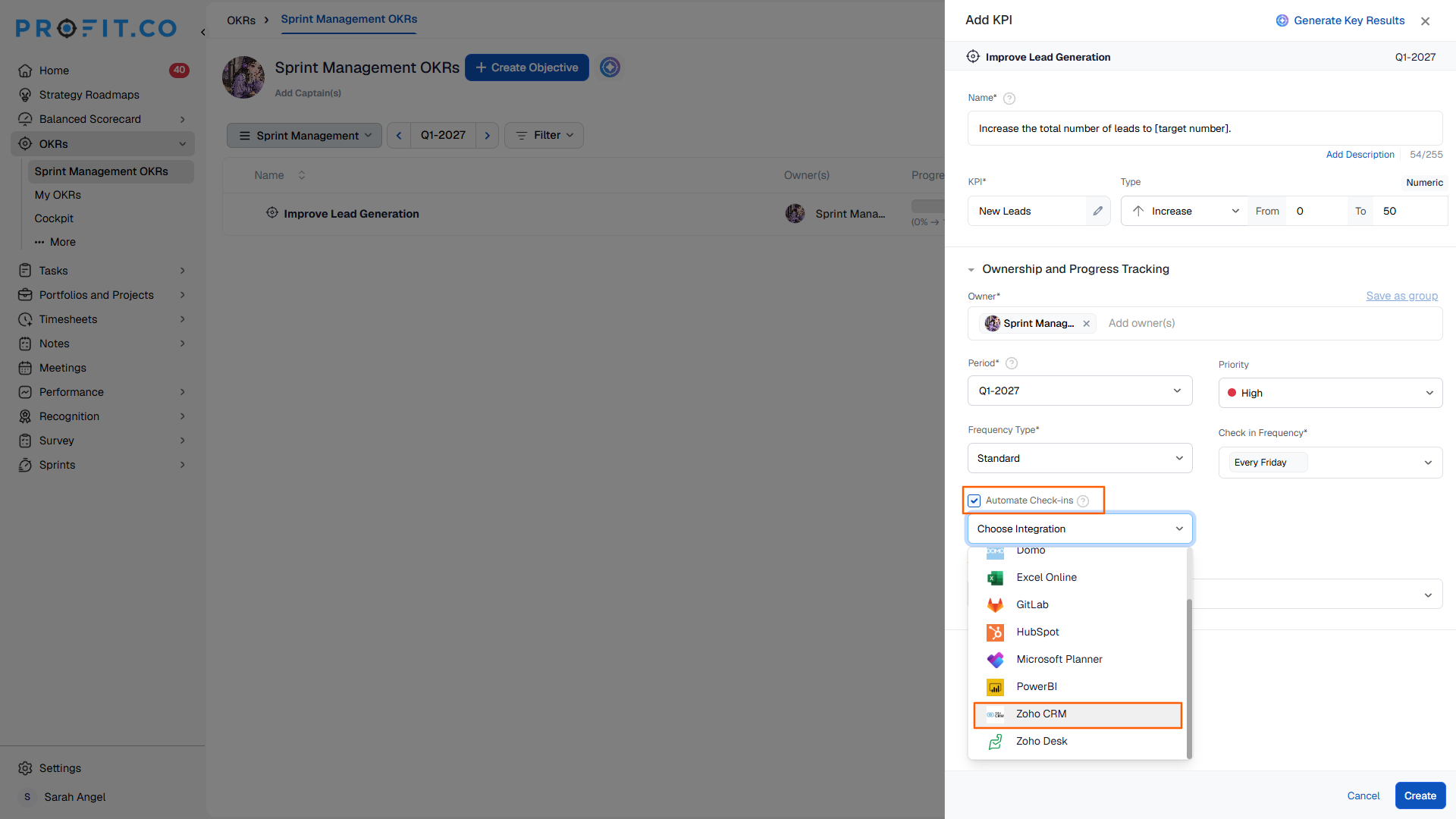
Task: Open the Type Increase dropdown
Action: pyautogui.click(x=1185, y=211)
